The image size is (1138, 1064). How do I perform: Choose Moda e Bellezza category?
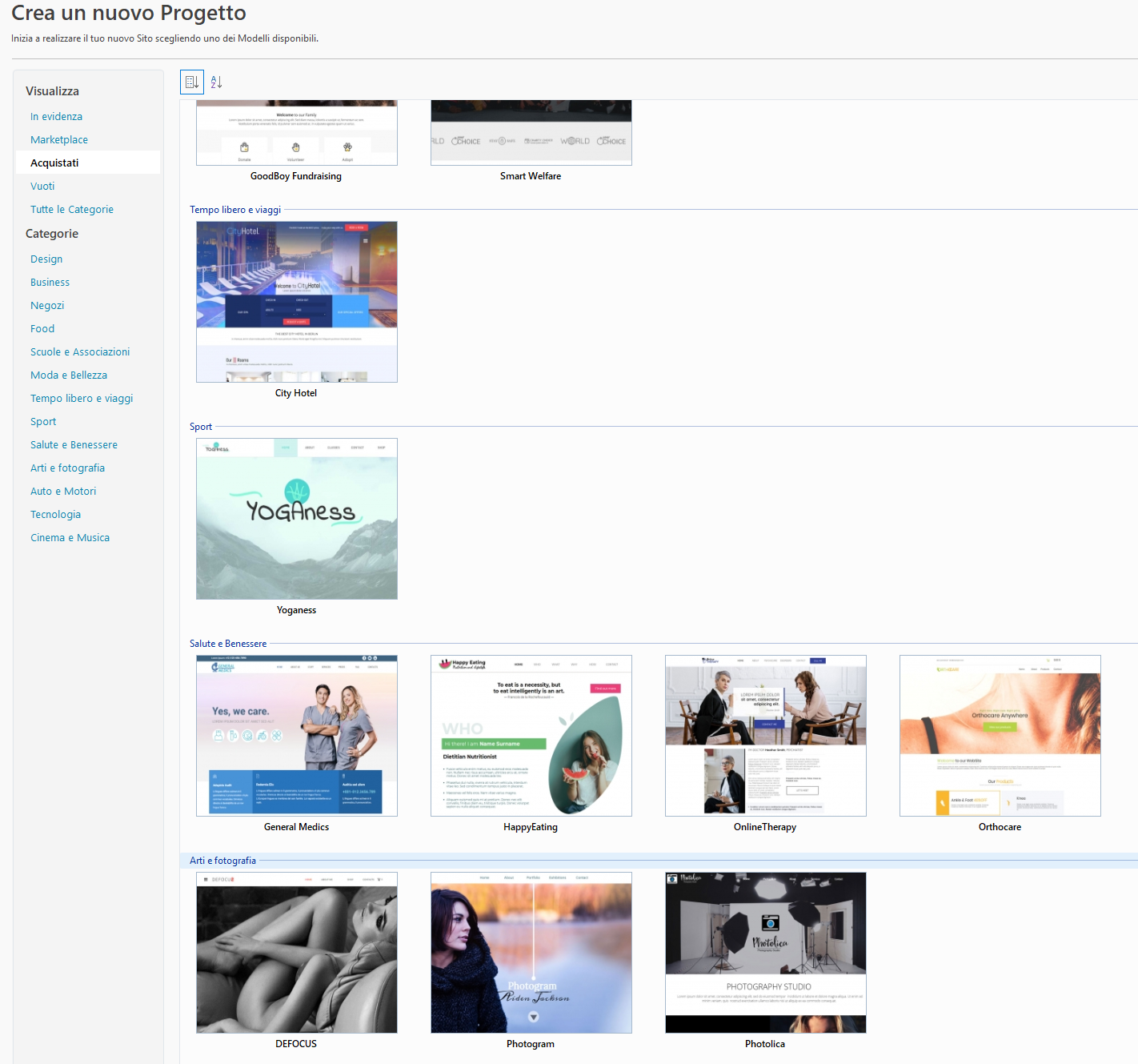(x=69, y=375)
